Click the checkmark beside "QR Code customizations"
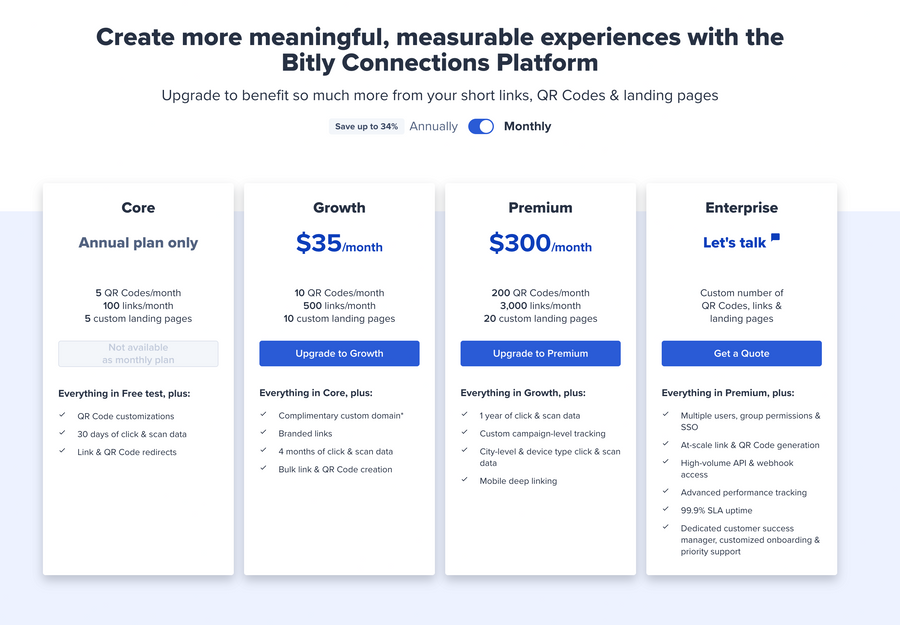Screen dimensions: 900x625 click(x=63, y=416)
